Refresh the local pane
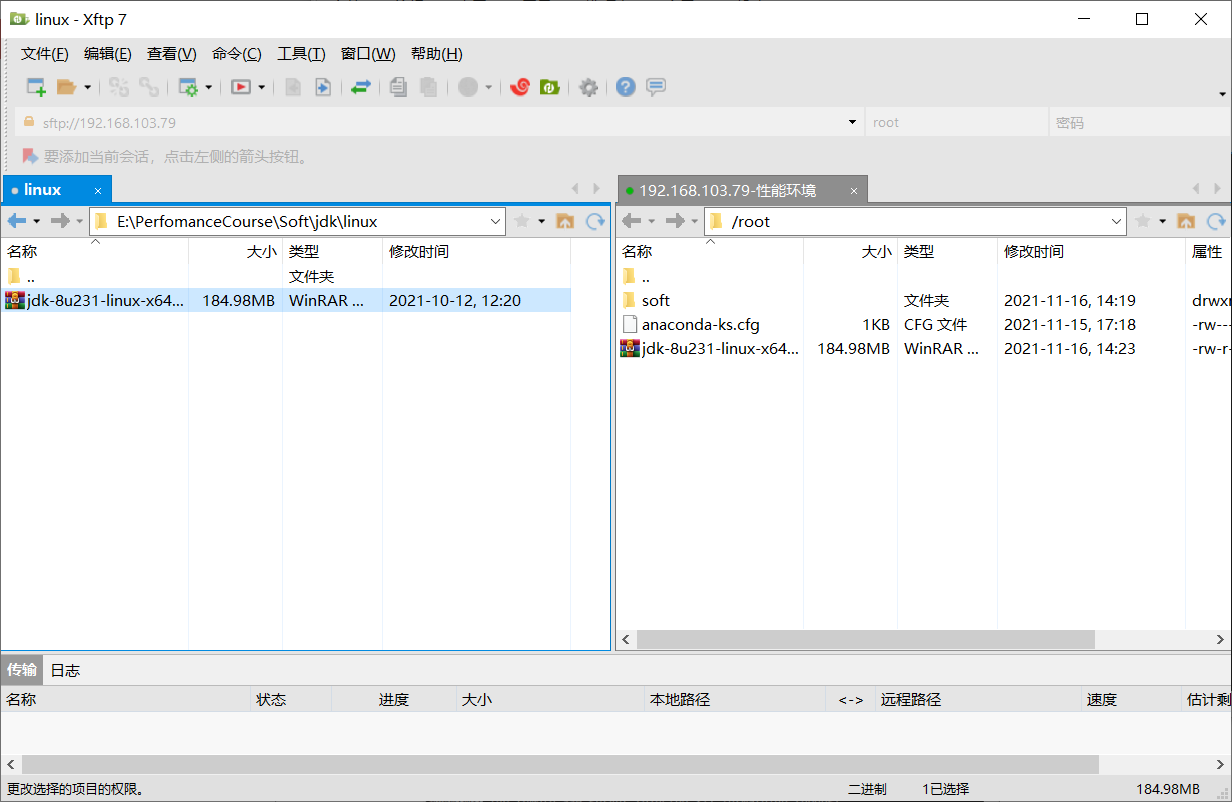 [x=595, y=221]
